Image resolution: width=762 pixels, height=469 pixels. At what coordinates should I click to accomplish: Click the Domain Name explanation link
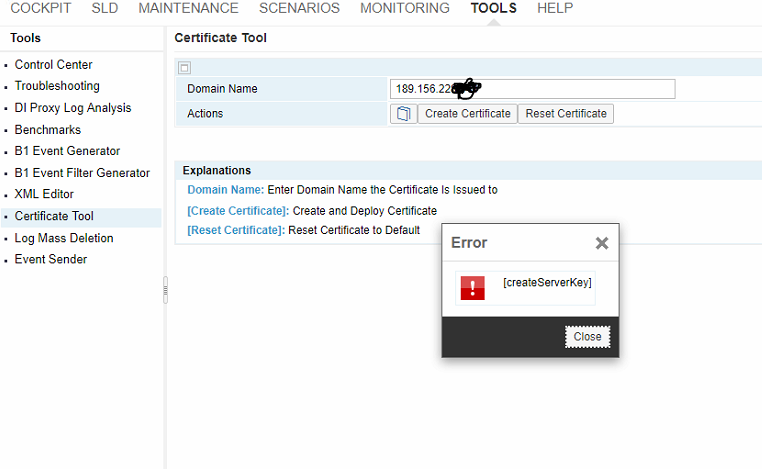click(x=225, y=190)
